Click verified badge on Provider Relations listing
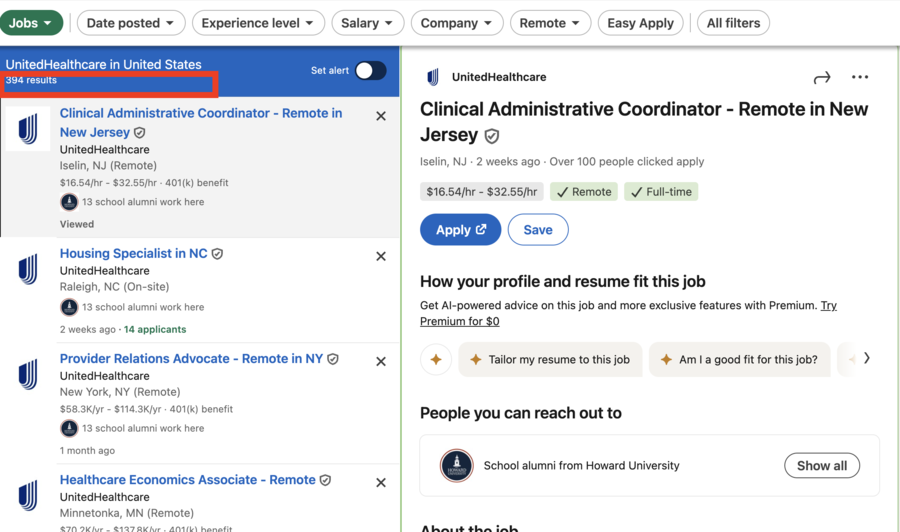The width and height of the screenshot is (900, 532). (x=332, y=359)
